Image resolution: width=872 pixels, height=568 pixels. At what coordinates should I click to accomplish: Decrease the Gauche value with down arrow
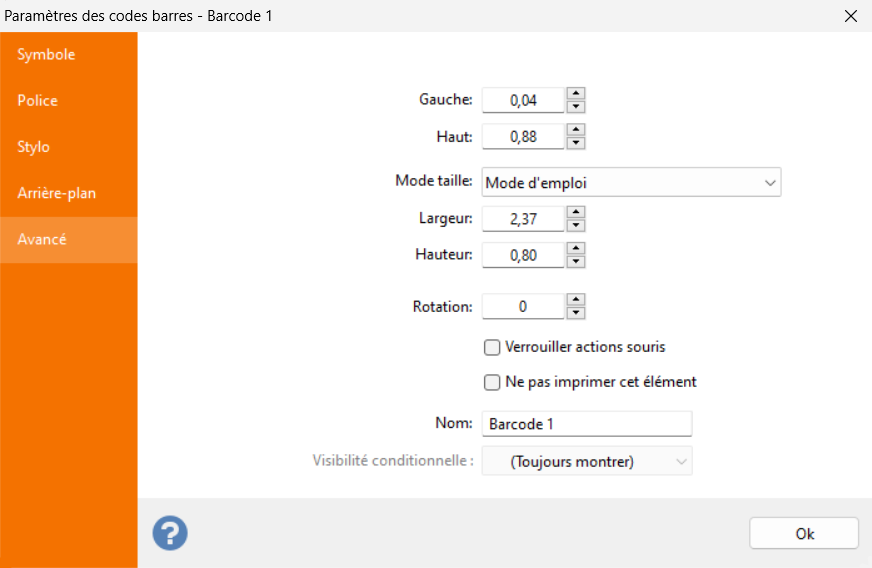click(576, 107)
